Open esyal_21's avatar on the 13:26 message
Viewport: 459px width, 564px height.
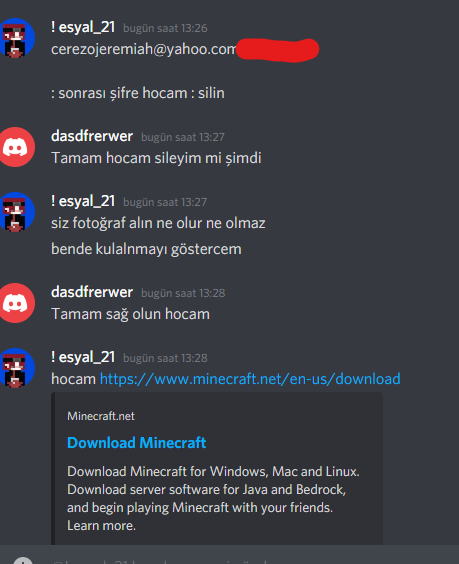[x=17, y=38]
